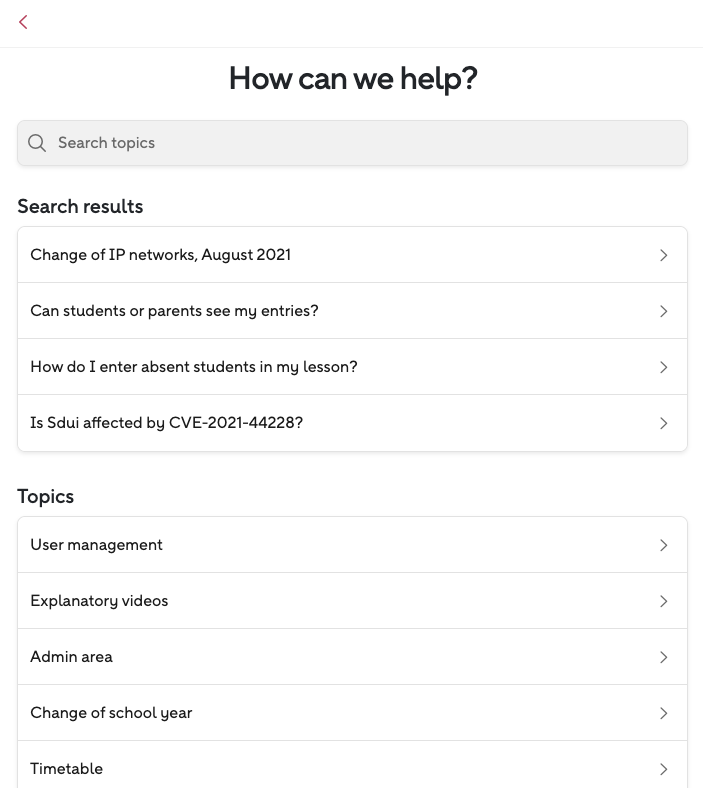This screenshot has width=703, height=788.
Task: Click chevron beside absent students question
Action: tap(664, 367)
